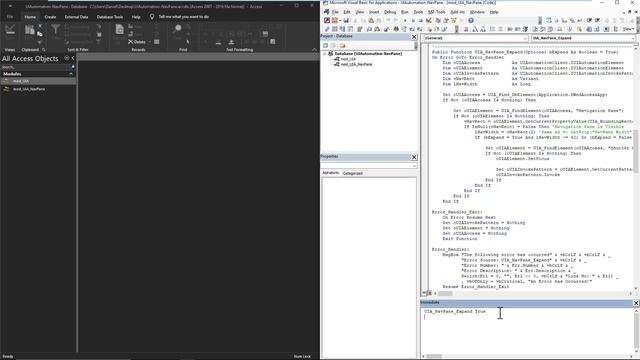The image size is (640, 360).
Task: Open Project Explorer via its toolbar icon
Action: click(438, 20)
